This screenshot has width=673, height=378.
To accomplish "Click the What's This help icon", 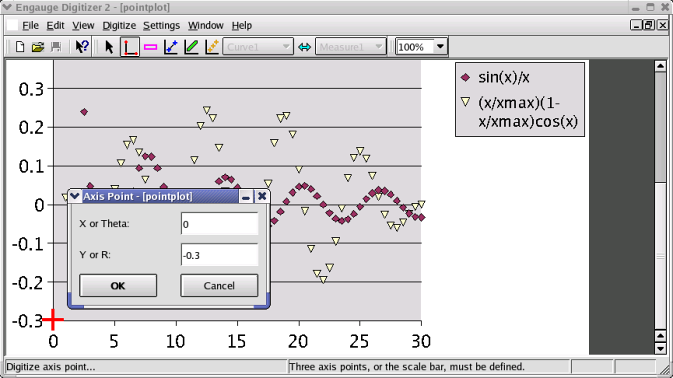I will [82, 47].
